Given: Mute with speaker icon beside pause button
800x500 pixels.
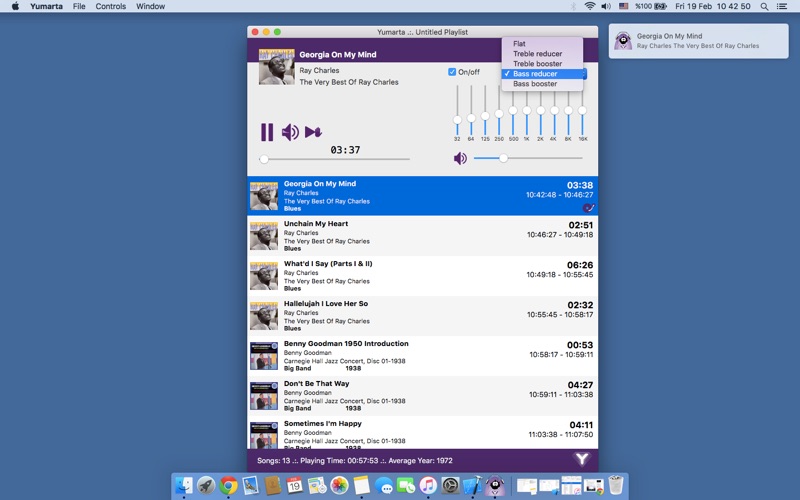Looking at the screenshot, I should pyautogui.click(x=290, y=132).
